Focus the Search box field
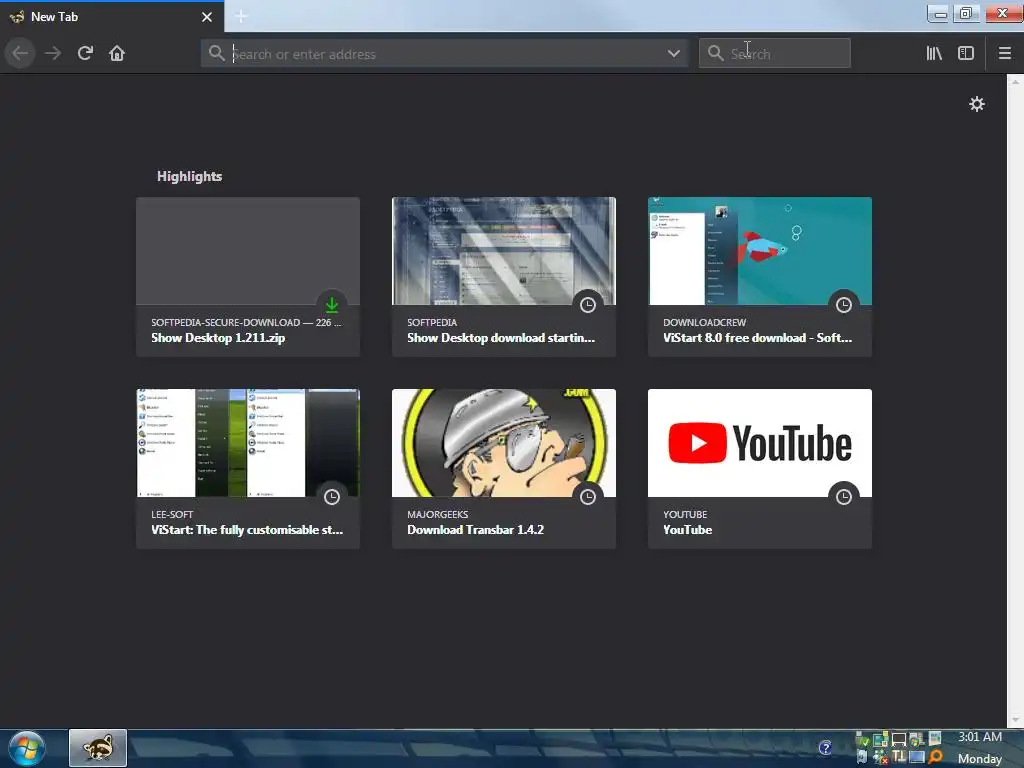Image resolution: width=1024 pixels, height=768 pixels. (x=775, y=54)
